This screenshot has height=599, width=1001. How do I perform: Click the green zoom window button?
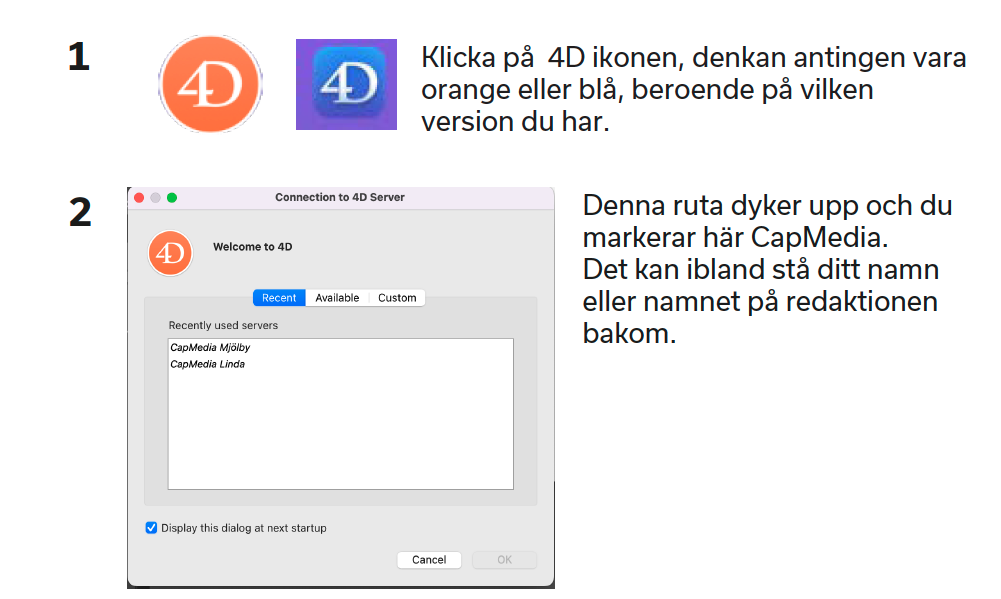click(172, 198)
